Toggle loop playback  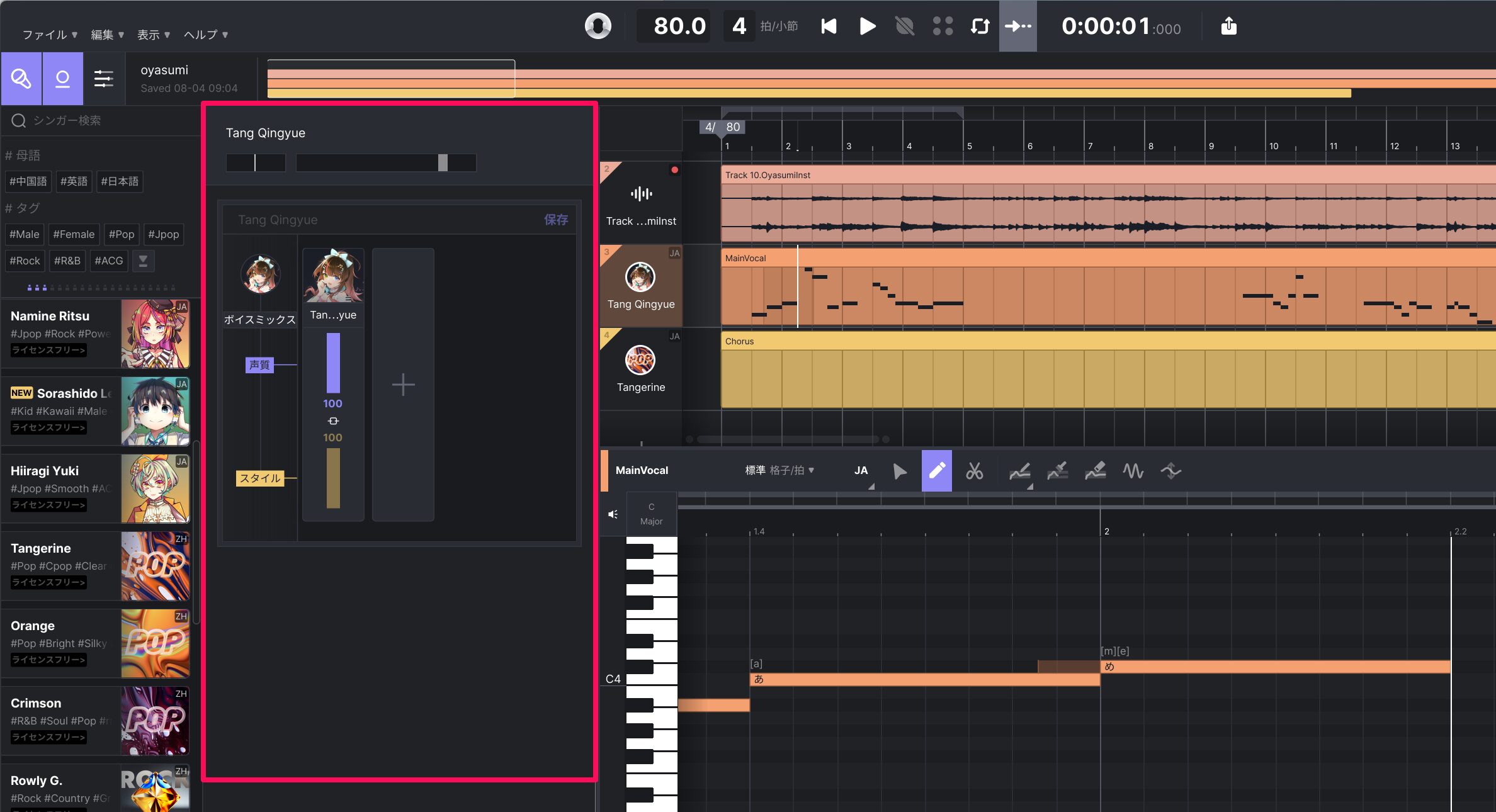[x=980, y=26]
